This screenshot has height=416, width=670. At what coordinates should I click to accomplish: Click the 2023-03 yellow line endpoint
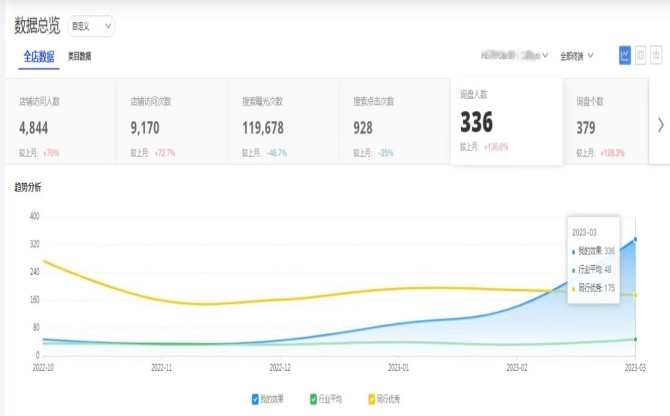(635, 295)
